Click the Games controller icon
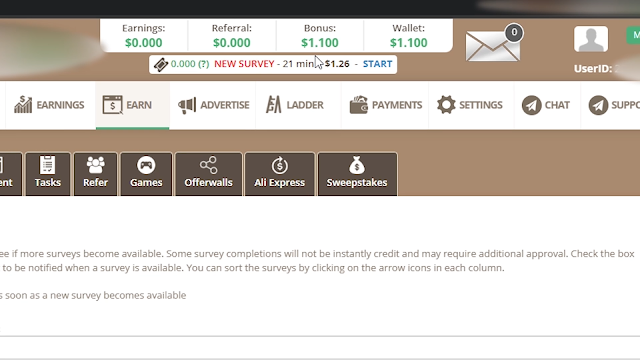Image resolution: width=640 pixels, height=360 pixels. 146,165
